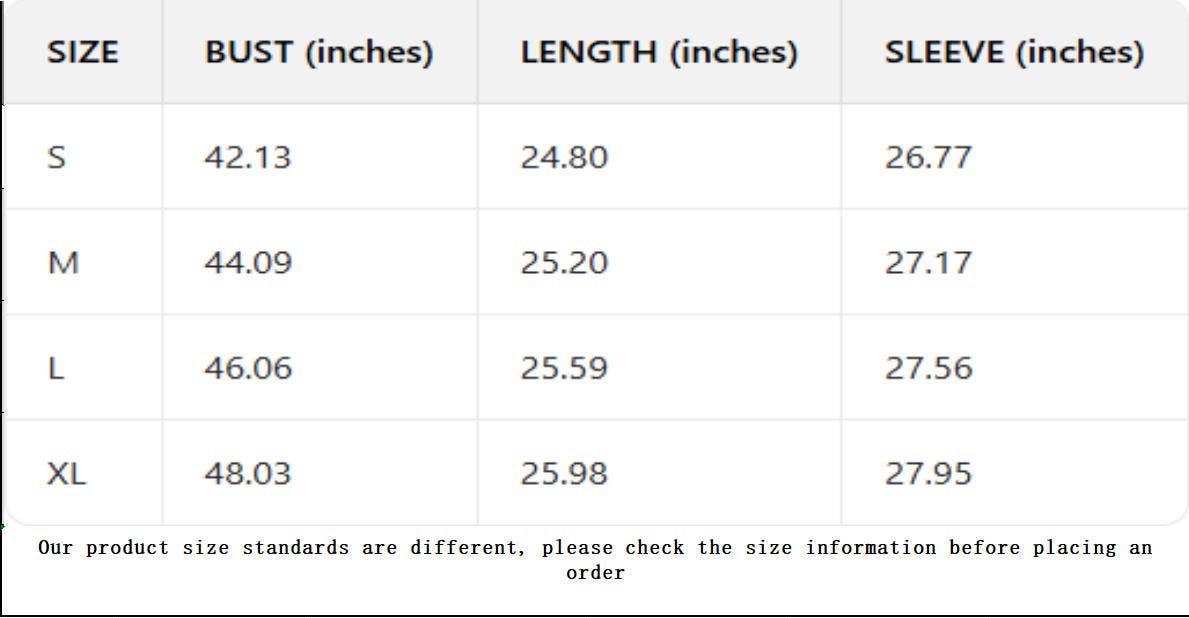Click the length measurement 25.59
This screenshot has height=618, width=1189.
pyautogui.click(x=564, y=368)
